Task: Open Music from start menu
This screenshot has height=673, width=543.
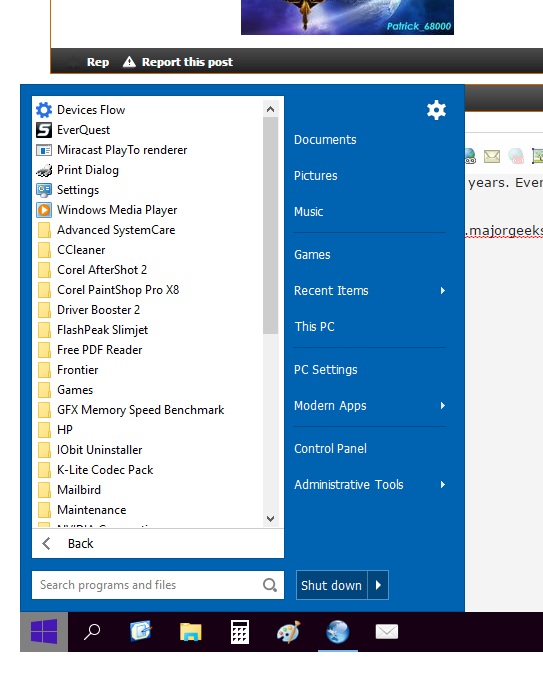Action: pos(308,212)
